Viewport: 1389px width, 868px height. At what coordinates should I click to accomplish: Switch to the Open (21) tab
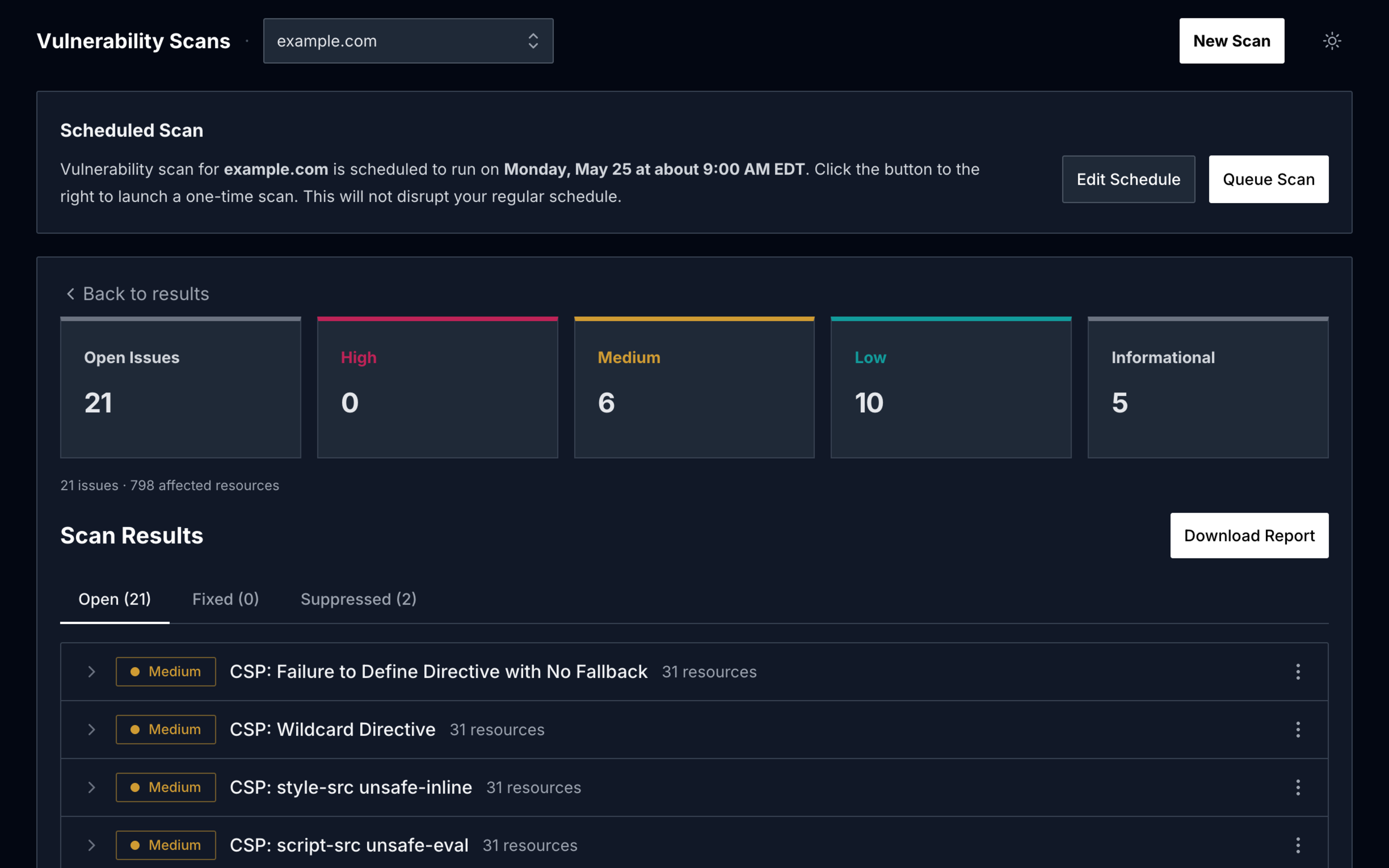tap(115, 599)
